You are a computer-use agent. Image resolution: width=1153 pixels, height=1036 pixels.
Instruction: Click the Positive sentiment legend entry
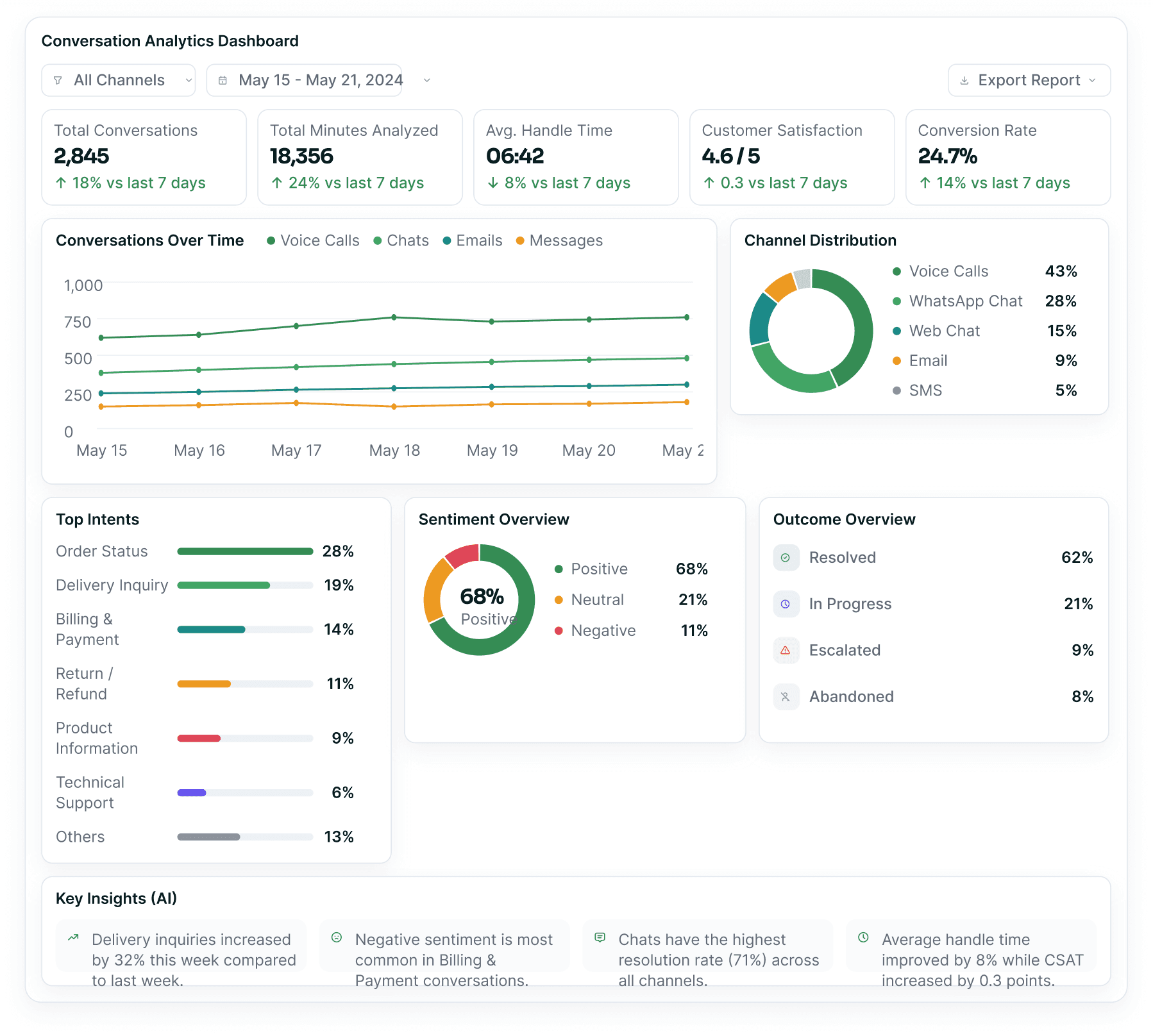pyautogui.click(x=631, y=569)
